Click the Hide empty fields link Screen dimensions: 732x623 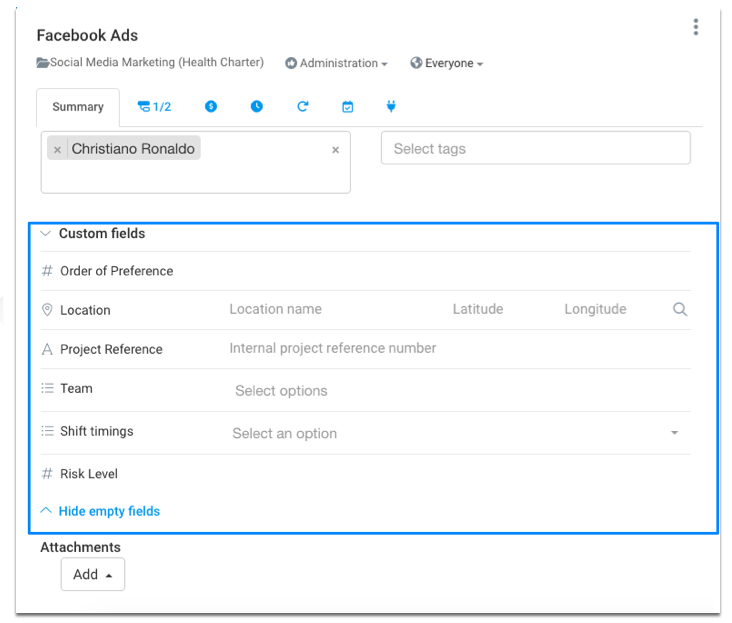point(109,511)
